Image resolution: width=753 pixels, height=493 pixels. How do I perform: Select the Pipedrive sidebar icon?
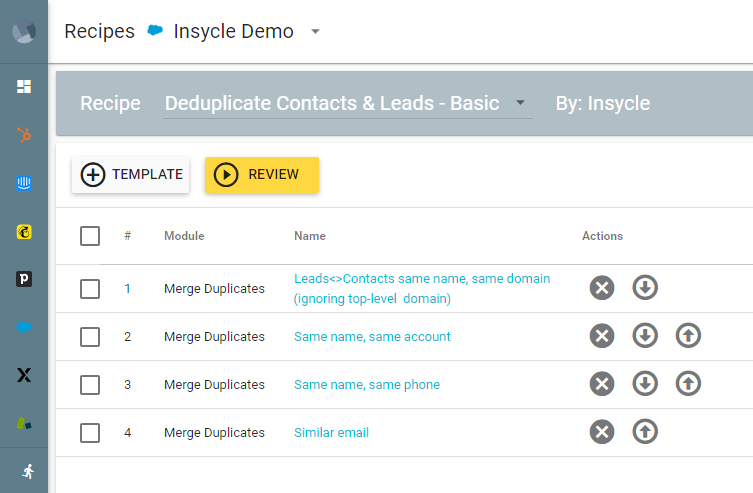pyautogui.click(x=24, y=279)
